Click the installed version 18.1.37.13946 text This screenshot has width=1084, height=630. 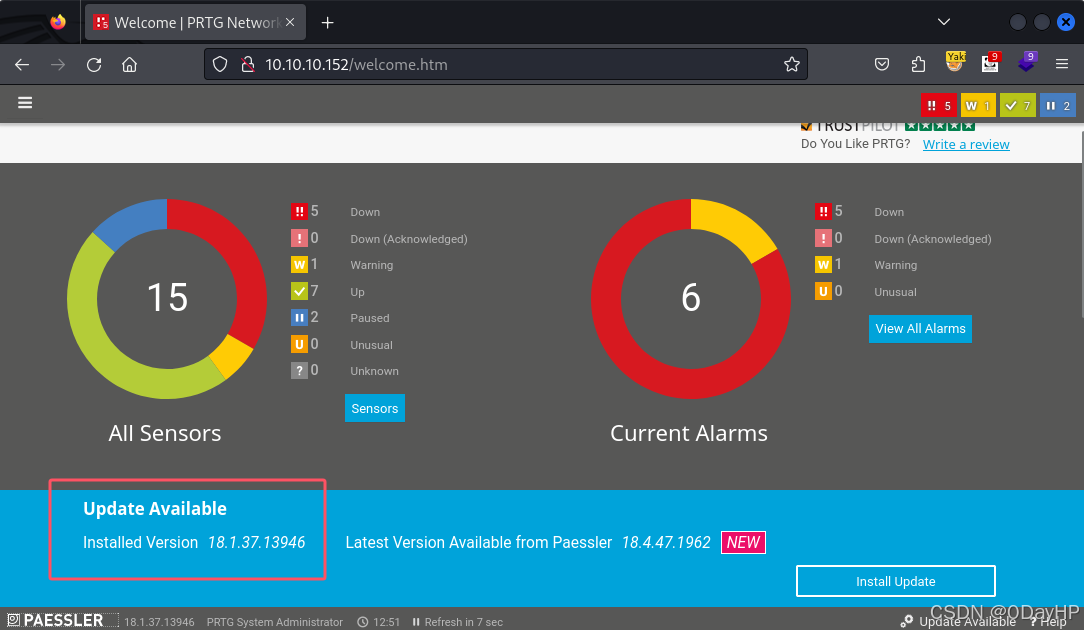point(256,543)
